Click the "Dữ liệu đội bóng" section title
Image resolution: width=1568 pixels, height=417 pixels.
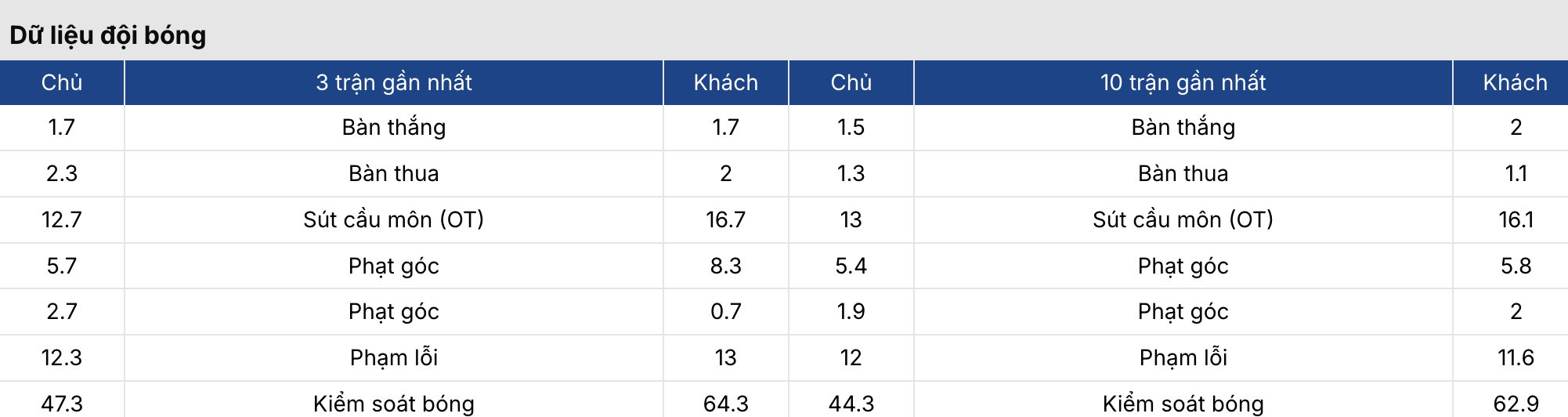(x=108, y=35)
